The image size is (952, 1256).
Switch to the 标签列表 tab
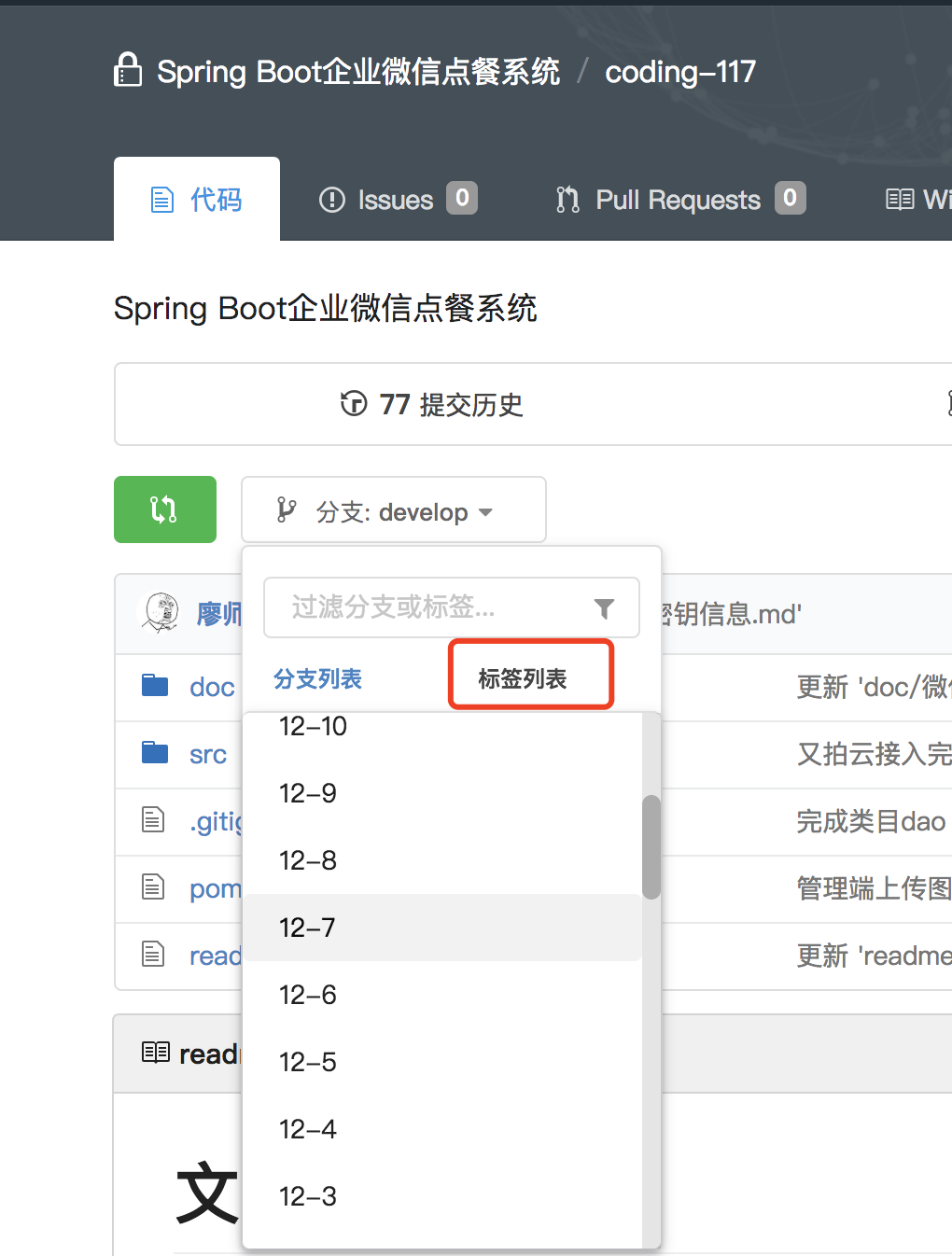[523, 678]
